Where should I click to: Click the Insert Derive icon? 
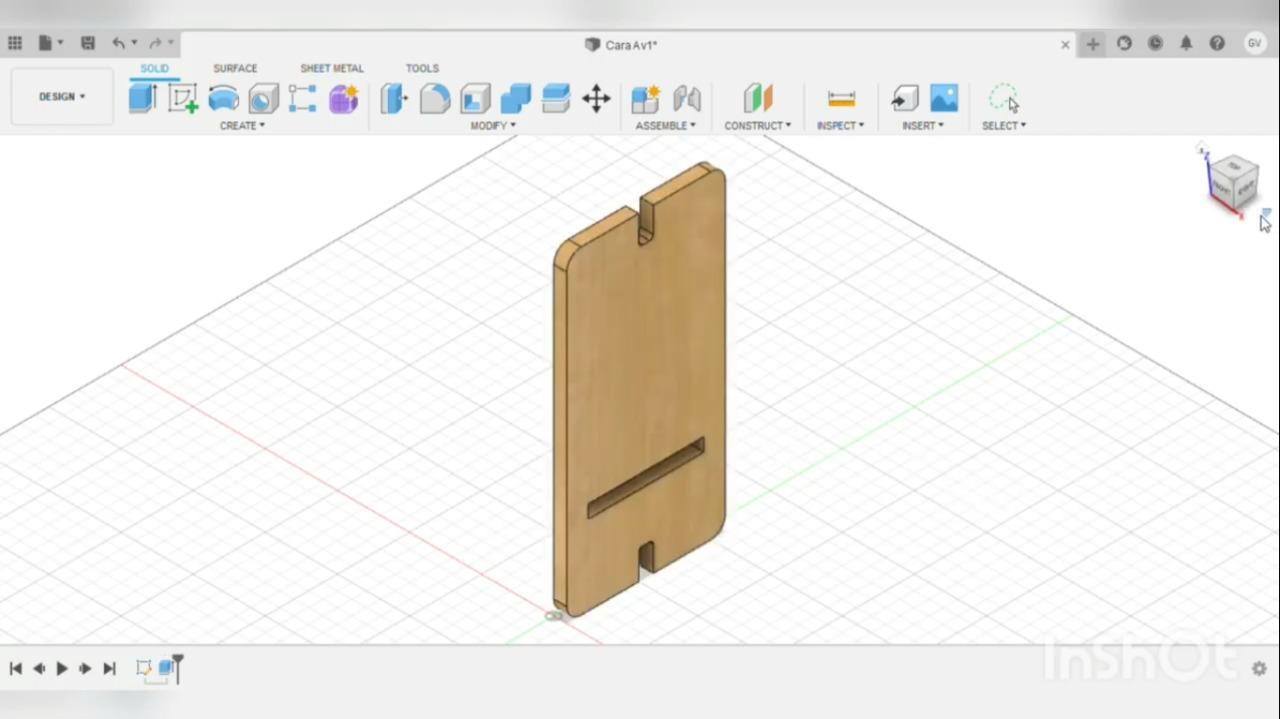coord(904,98)
